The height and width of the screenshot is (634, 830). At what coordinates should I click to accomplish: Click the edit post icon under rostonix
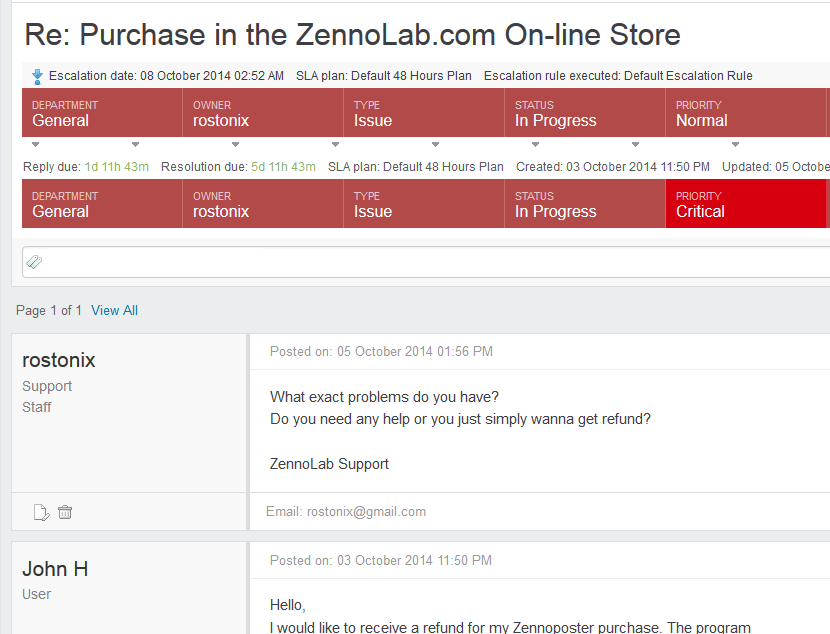[x=41, y=512]
